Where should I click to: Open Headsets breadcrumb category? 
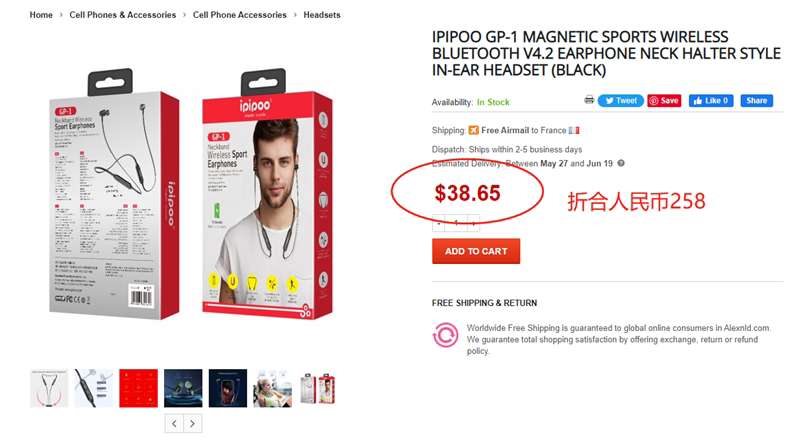pos(322,15)
